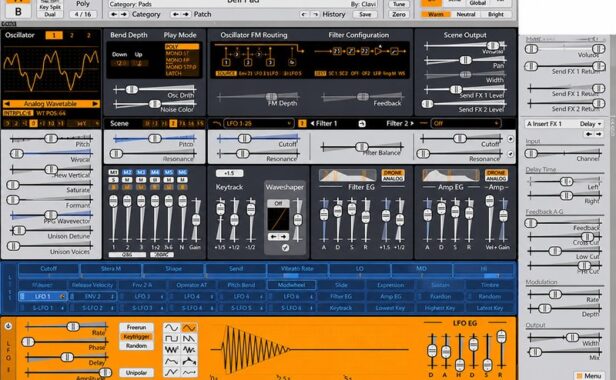Click the LFO power icon
Viewport: 616px width, 380px height.
coord(8,326)
